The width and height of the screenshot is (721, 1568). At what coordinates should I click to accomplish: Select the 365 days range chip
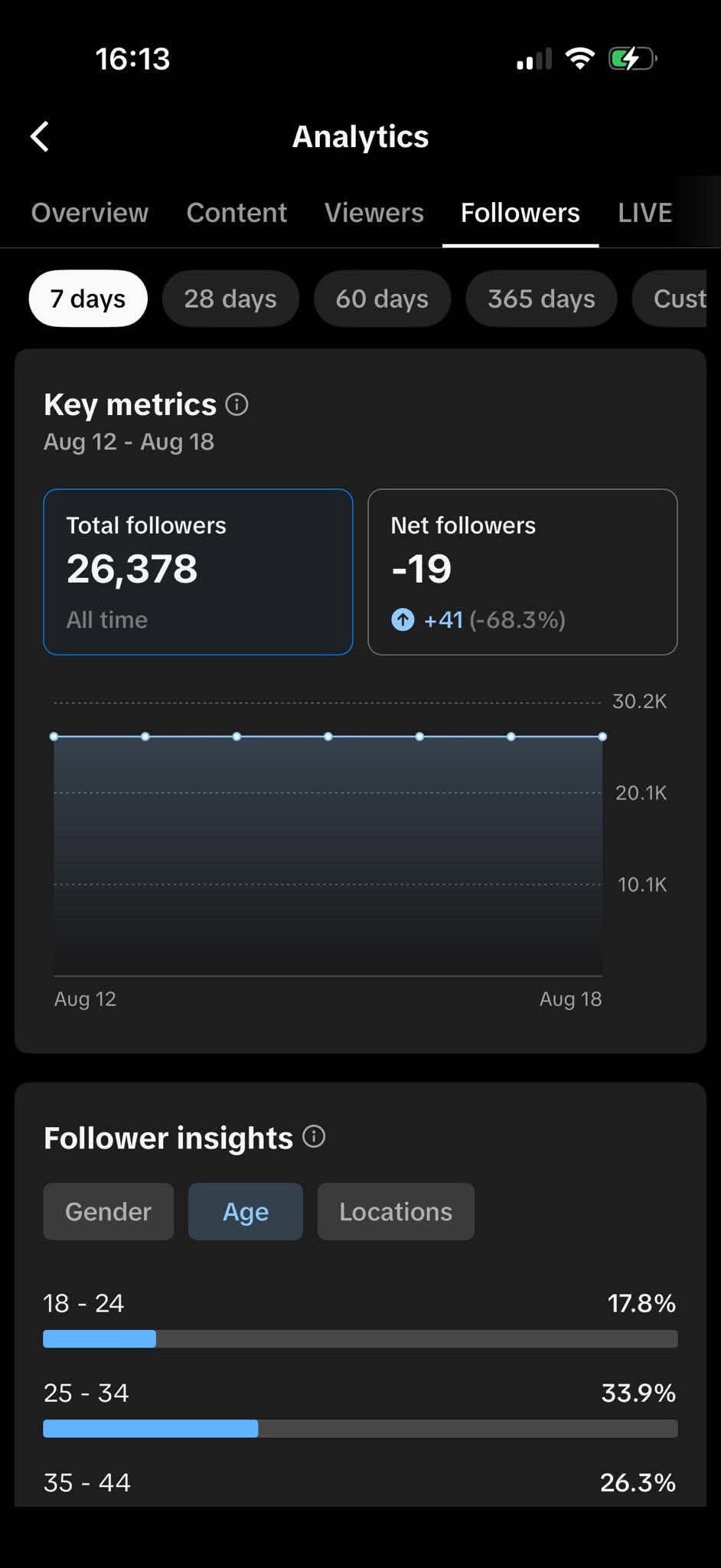[541, 299]
